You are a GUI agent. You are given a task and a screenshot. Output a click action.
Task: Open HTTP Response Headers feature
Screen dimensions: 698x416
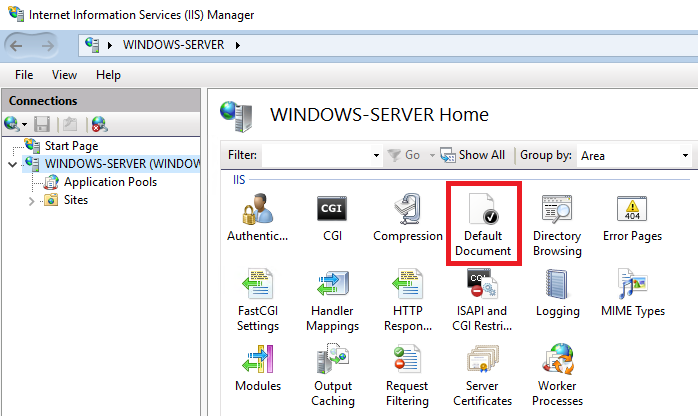point(407,300)
